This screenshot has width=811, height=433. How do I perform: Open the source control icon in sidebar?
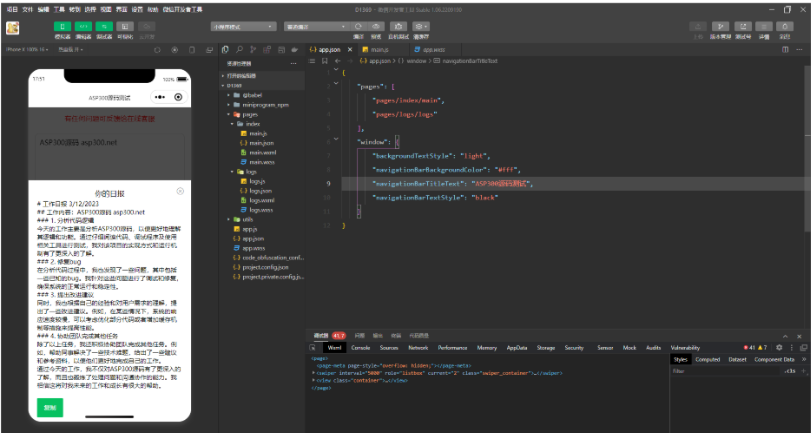[x=254, y=48]
